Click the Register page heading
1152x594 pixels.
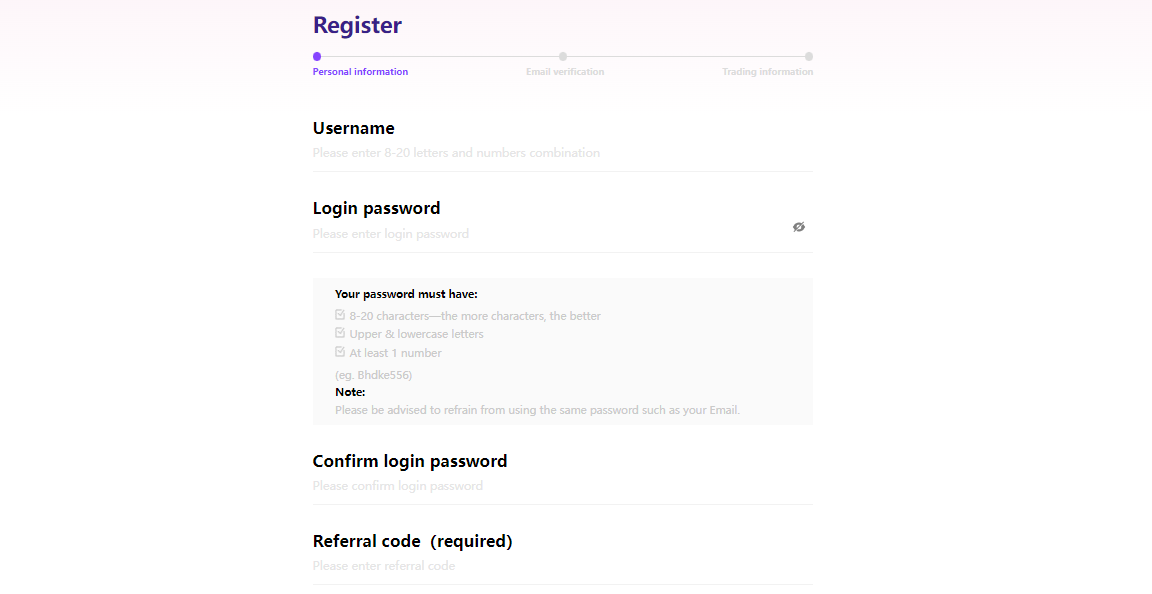[x=357, y=25]
